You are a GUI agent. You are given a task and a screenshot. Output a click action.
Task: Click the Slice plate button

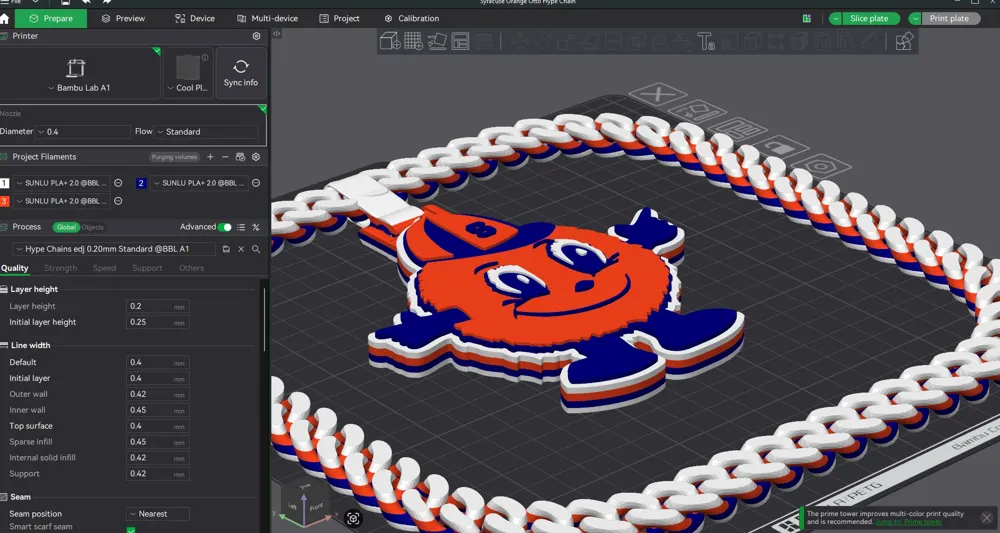[871, 18]
